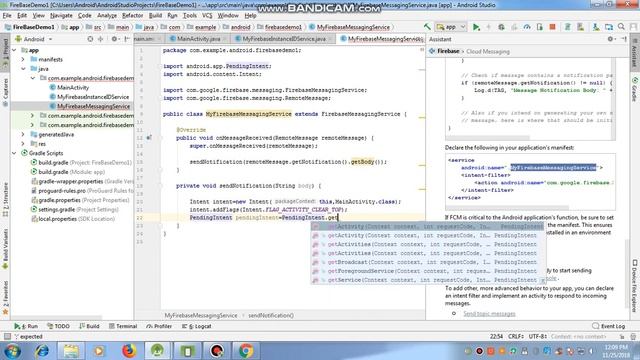Viewport: 640px width, 360px height.
Task: Collapse the app module node
Action: (x=15, y=50)
